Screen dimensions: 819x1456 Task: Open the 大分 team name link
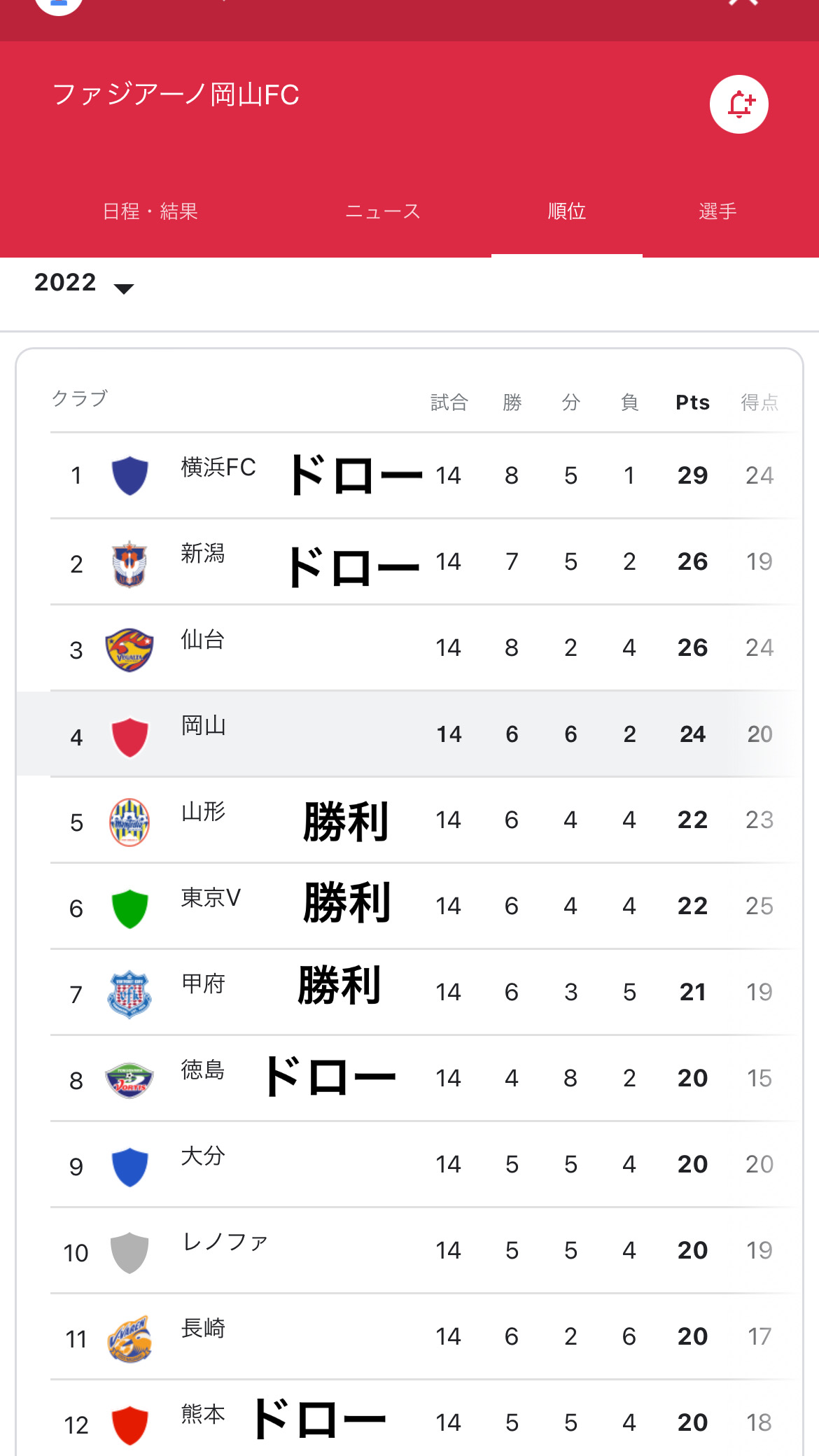[x=203, y=1156]
